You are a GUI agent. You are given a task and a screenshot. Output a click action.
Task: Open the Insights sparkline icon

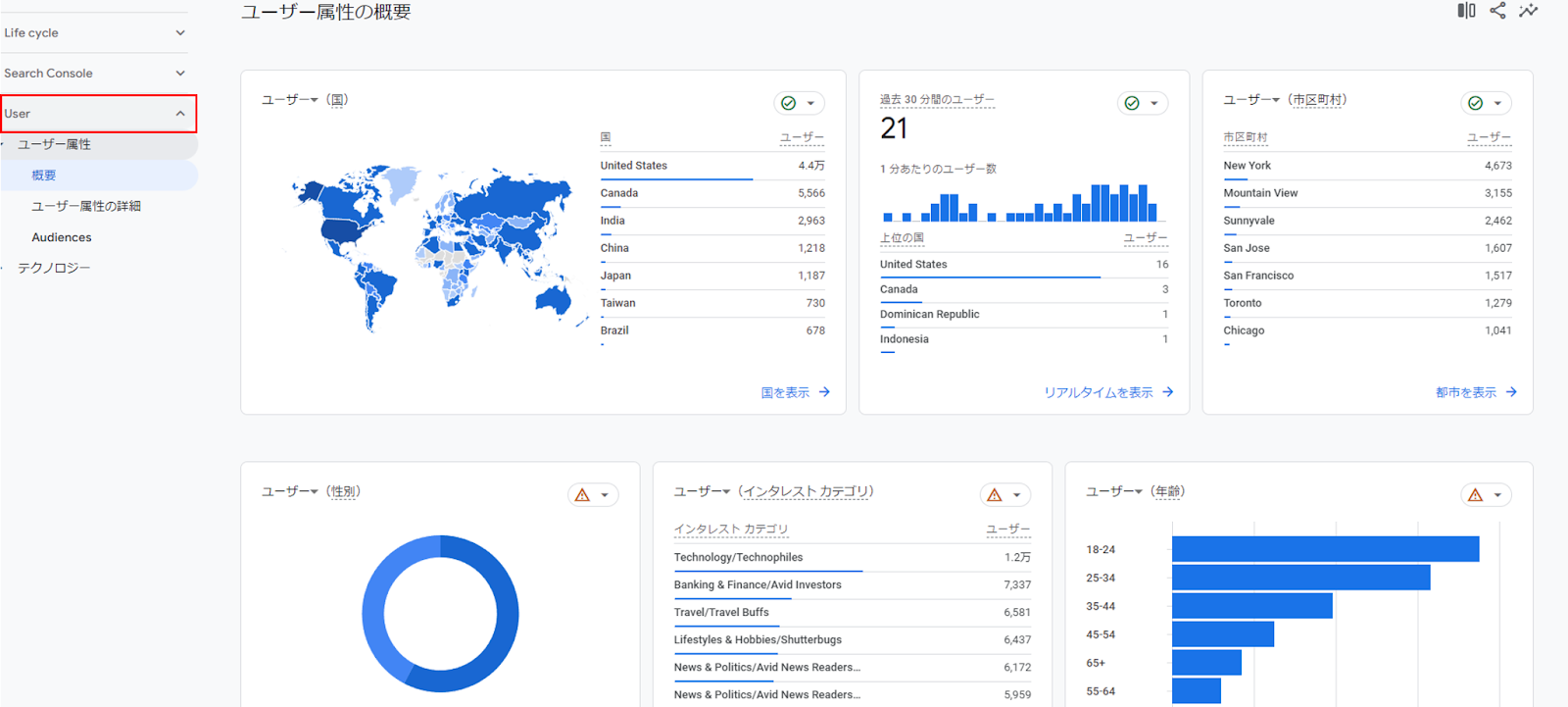(x=1529, y=11)
